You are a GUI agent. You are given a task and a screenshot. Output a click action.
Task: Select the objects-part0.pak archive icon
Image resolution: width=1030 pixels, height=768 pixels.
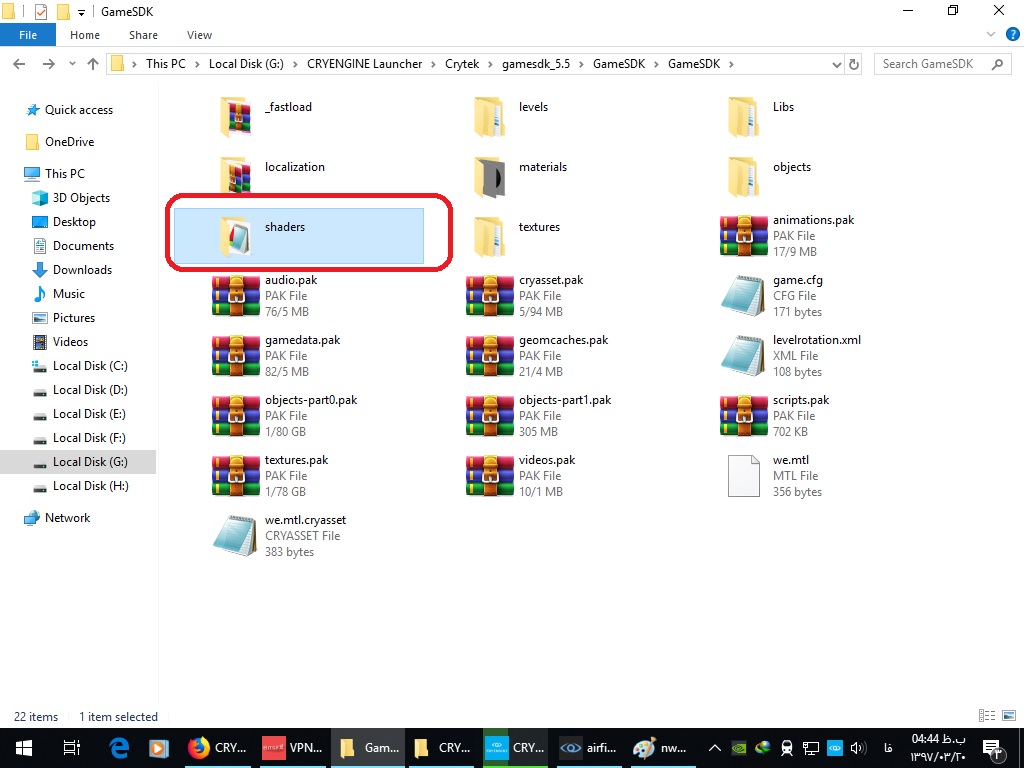[236, 416]
